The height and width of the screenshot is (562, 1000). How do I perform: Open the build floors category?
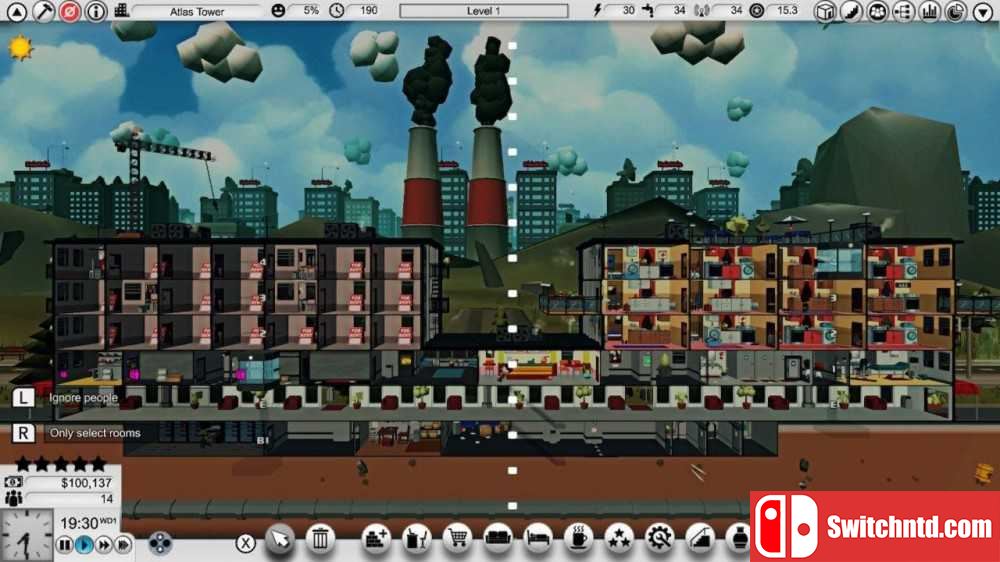pos(376,540)
